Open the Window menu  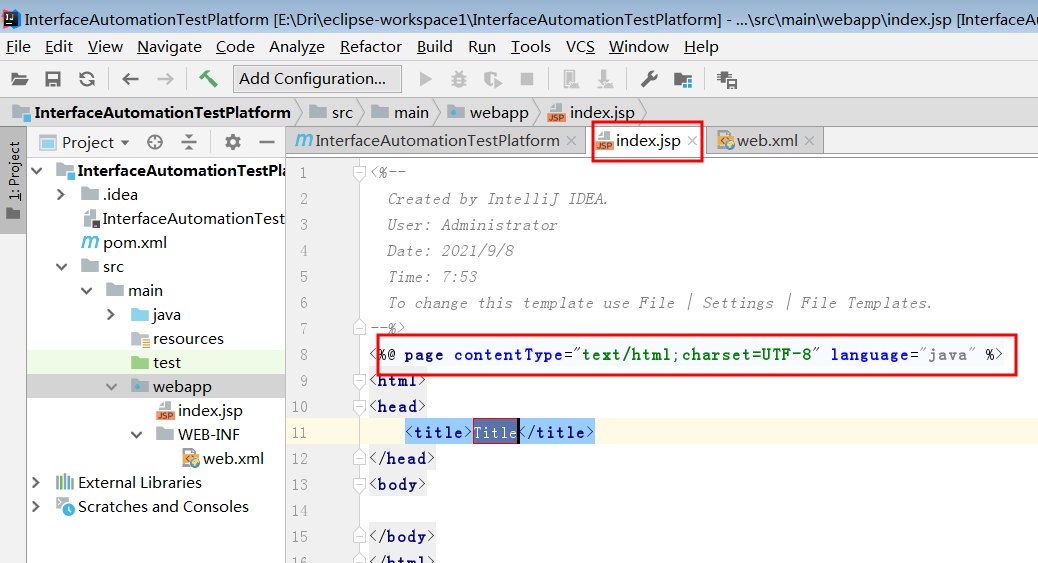point(639,47)
